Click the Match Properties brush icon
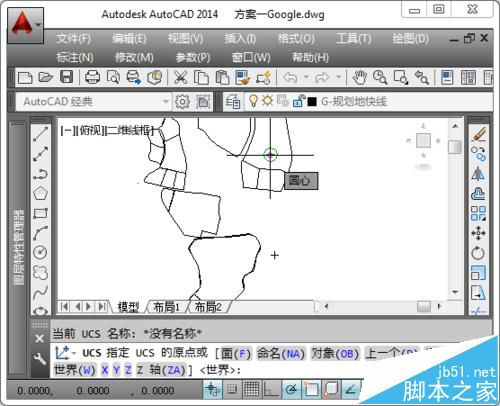The height and width of the screenshot is (406, 500). pos(242,77)
